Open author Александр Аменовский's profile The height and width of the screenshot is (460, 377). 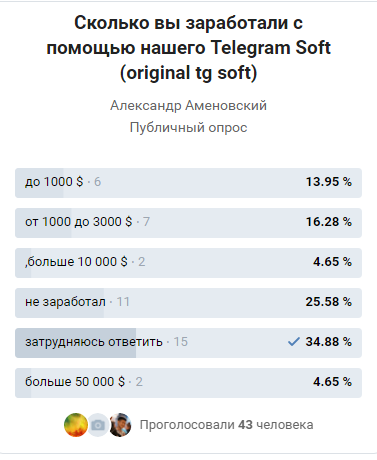click(x=188, y=106)
